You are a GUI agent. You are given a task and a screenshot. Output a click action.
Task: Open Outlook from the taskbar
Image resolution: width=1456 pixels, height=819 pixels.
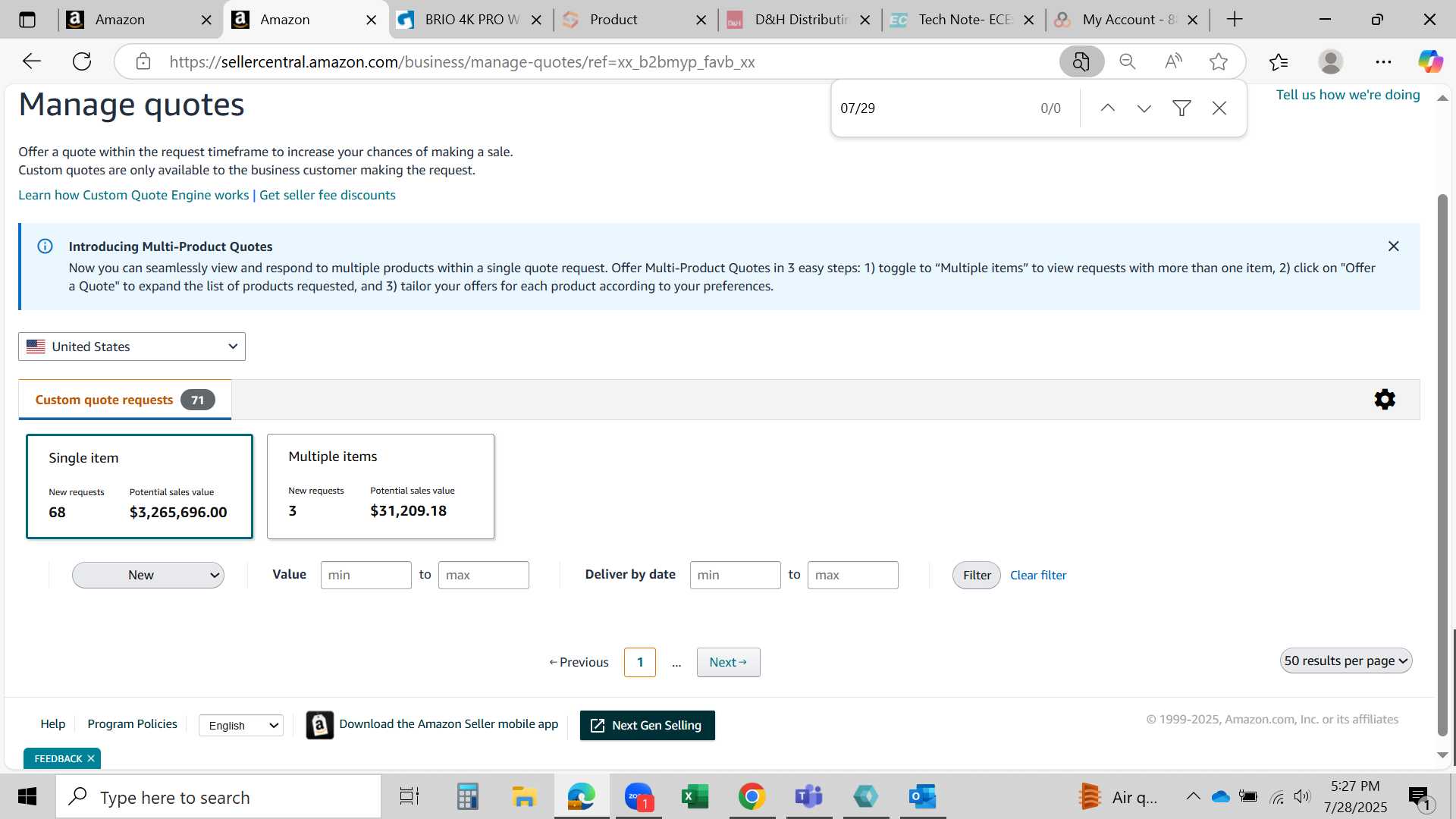923,796
